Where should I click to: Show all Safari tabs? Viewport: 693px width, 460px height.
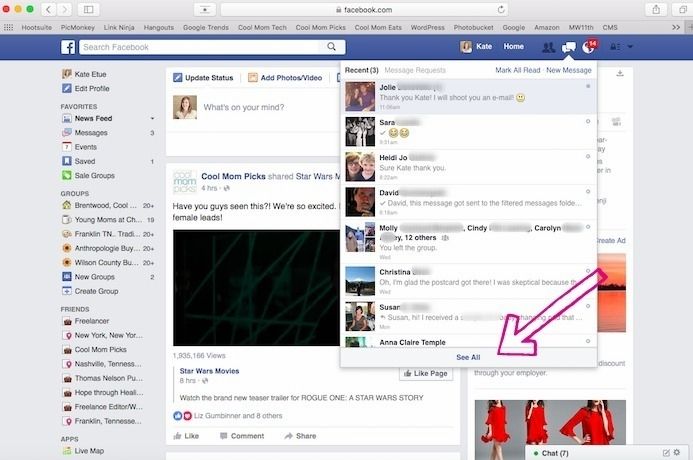(682, 9)
